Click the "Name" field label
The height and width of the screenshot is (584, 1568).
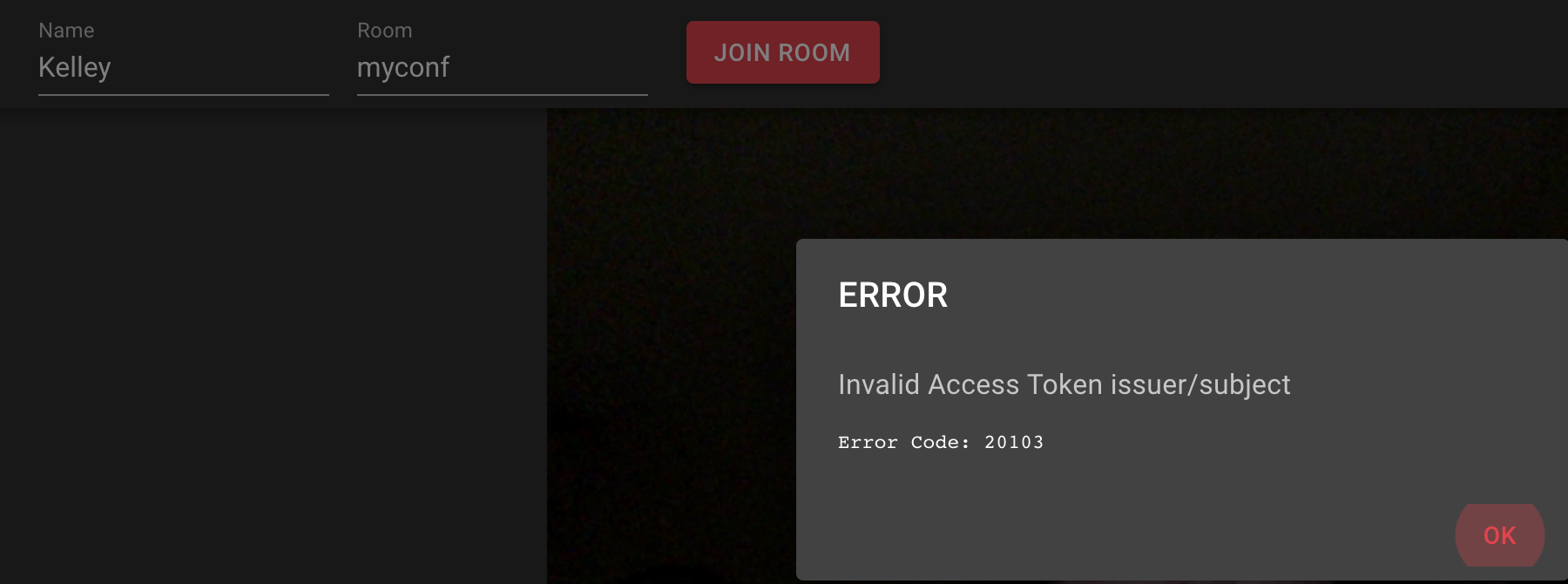(x=66, y=31)
